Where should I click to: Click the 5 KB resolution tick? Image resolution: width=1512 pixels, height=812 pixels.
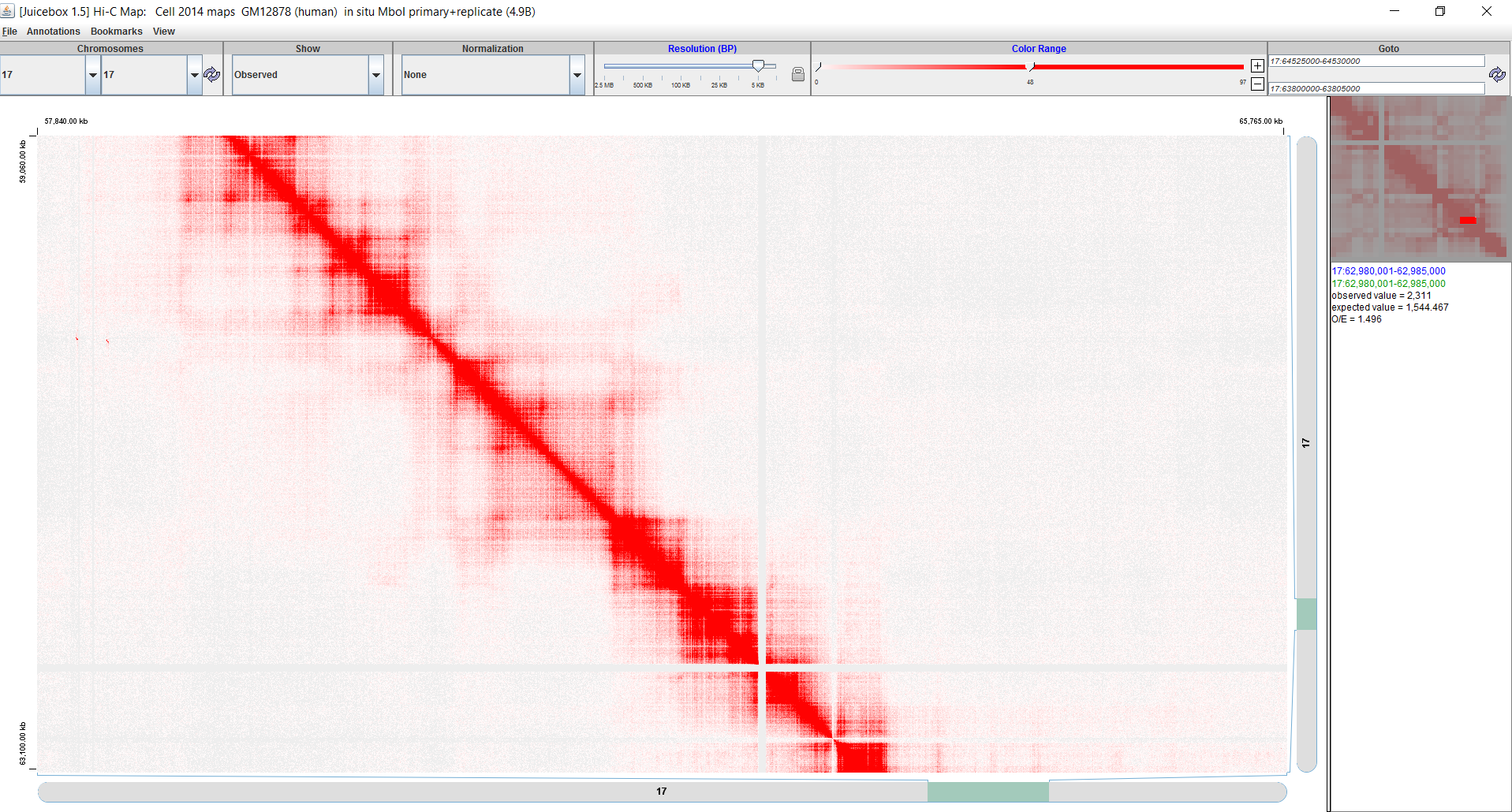758,84
